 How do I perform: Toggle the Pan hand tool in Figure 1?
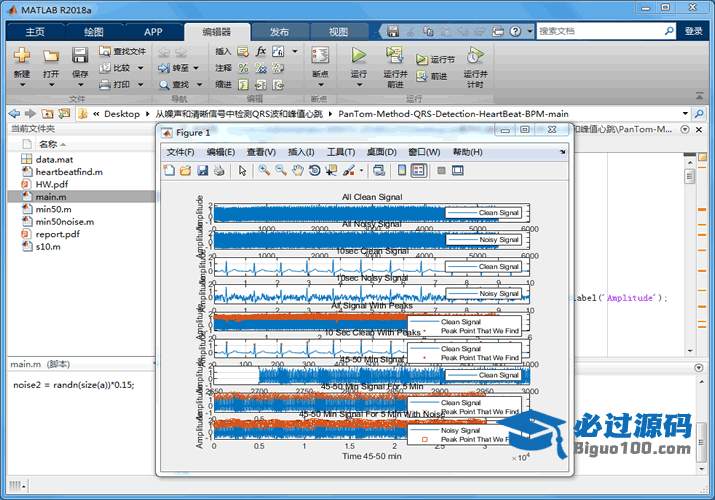click(298, 170)
